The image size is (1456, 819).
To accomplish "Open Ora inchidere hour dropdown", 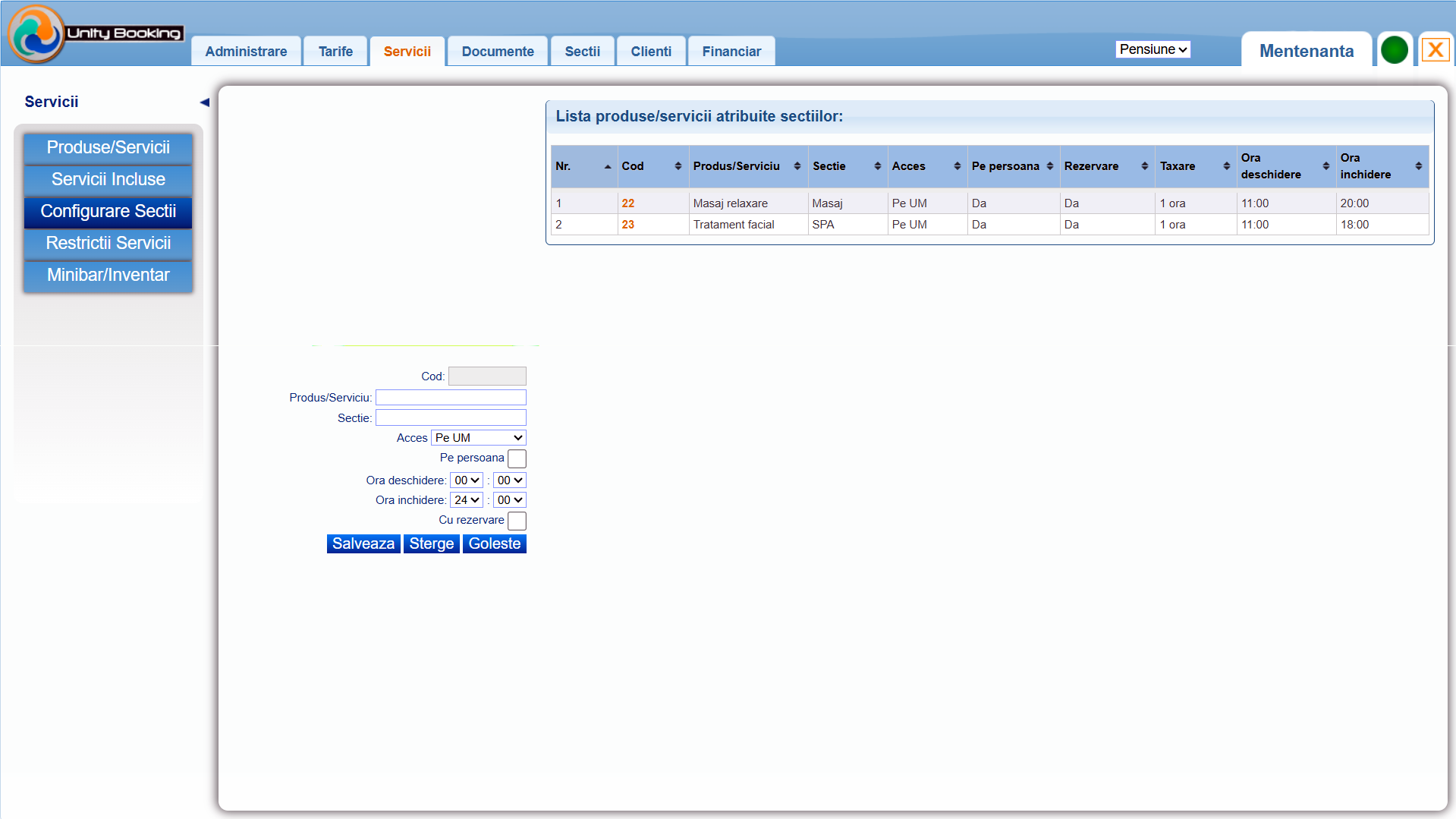I will pos(467,500).
